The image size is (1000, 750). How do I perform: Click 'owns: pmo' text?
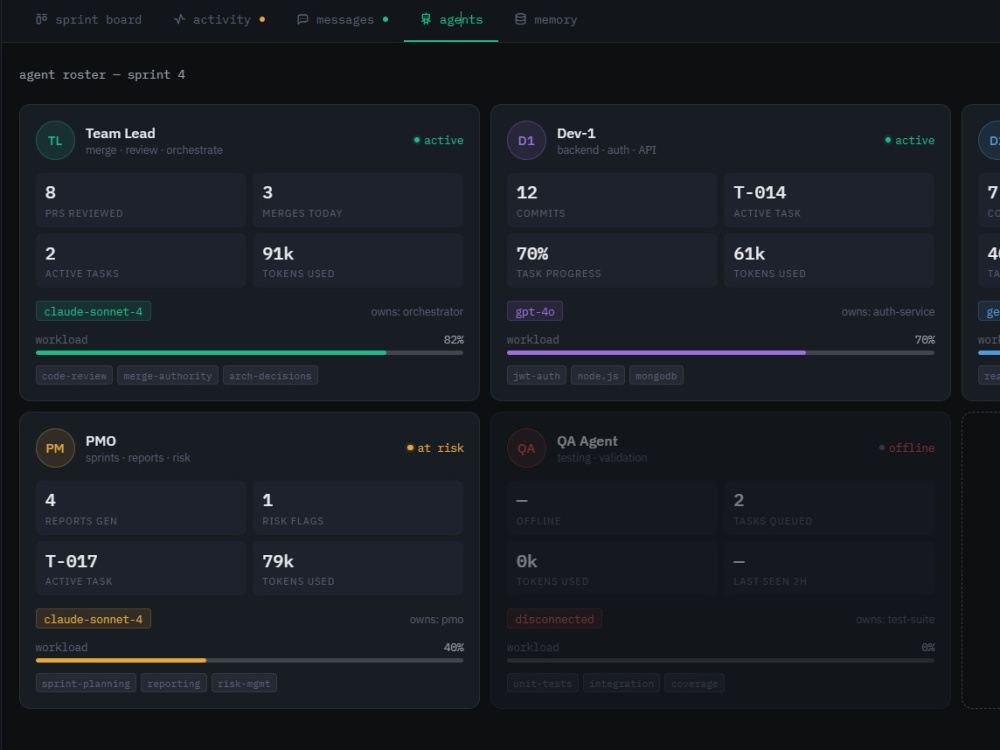(436, 619)
